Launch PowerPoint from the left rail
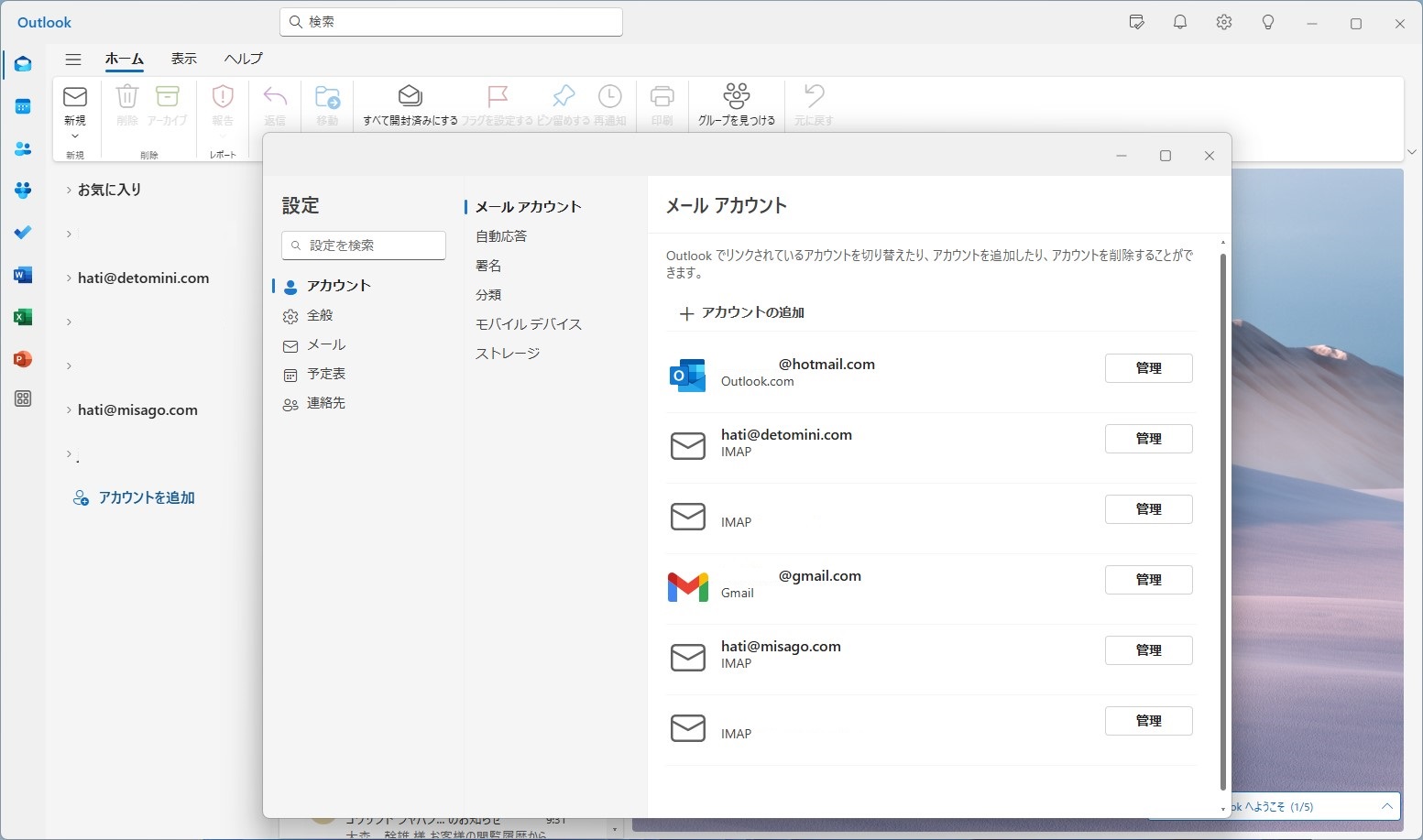 23,359
